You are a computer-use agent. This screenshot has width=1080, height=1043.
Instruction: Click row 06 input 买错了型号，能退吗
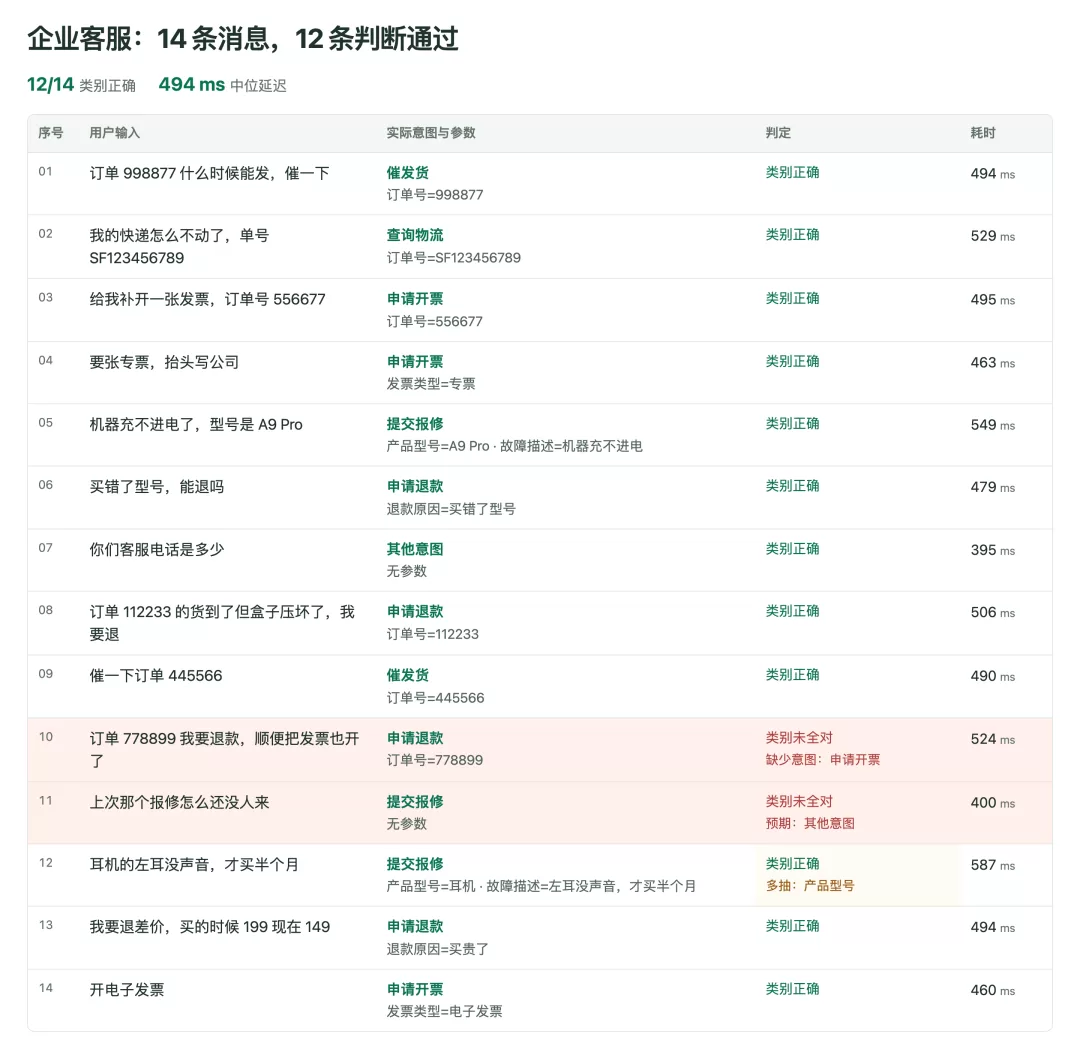[x=156, y=487]
